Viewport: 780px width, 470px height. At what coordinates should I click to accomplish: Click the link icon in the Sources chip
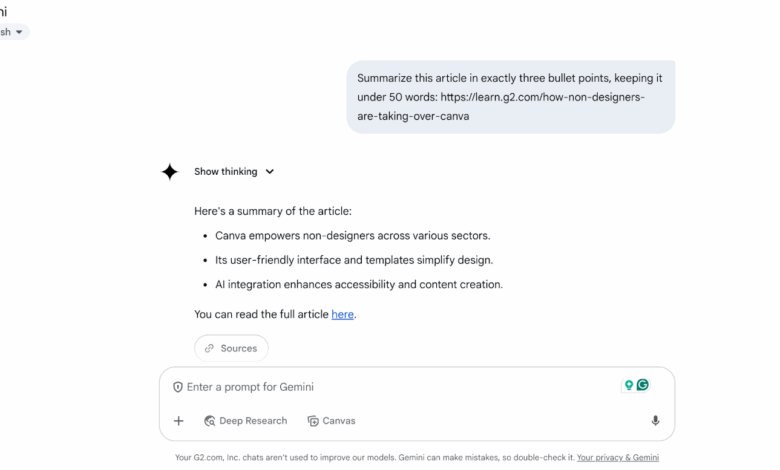pyautogui.click(x=209, y=349)
